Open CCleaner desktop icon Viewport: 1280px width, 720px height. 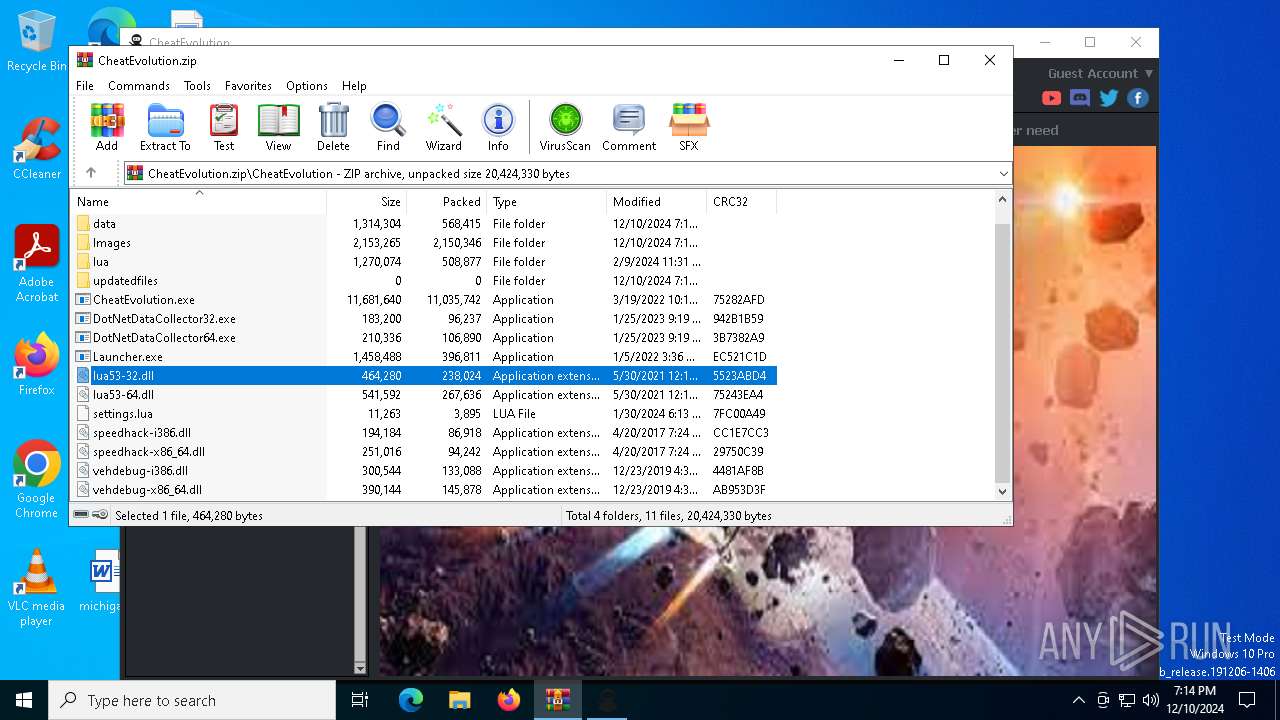(x=37, y=149)
